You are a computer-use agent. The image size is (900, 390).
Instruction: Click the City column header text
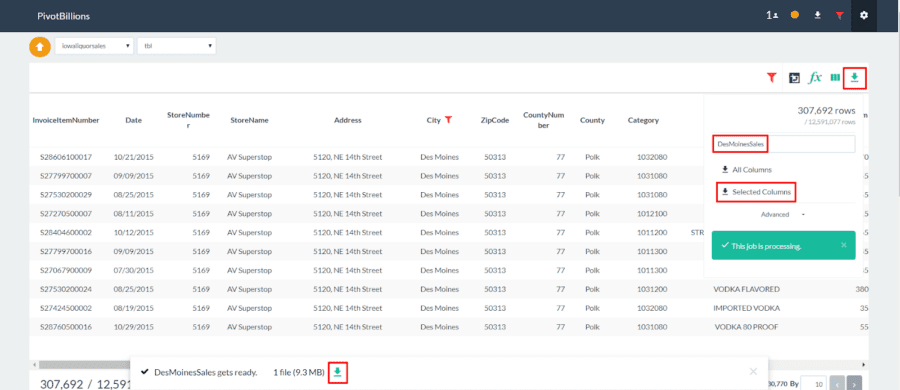(x=433, y=120)
